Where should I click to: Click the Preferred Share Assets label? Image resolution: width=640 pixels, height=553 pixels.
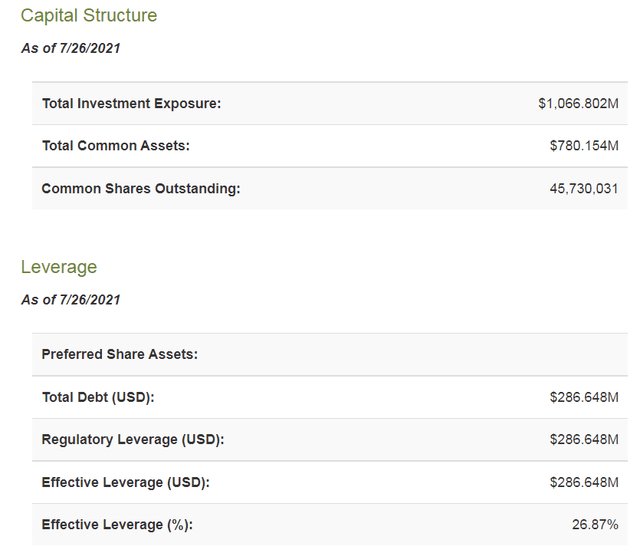click(x=119, y=354)
